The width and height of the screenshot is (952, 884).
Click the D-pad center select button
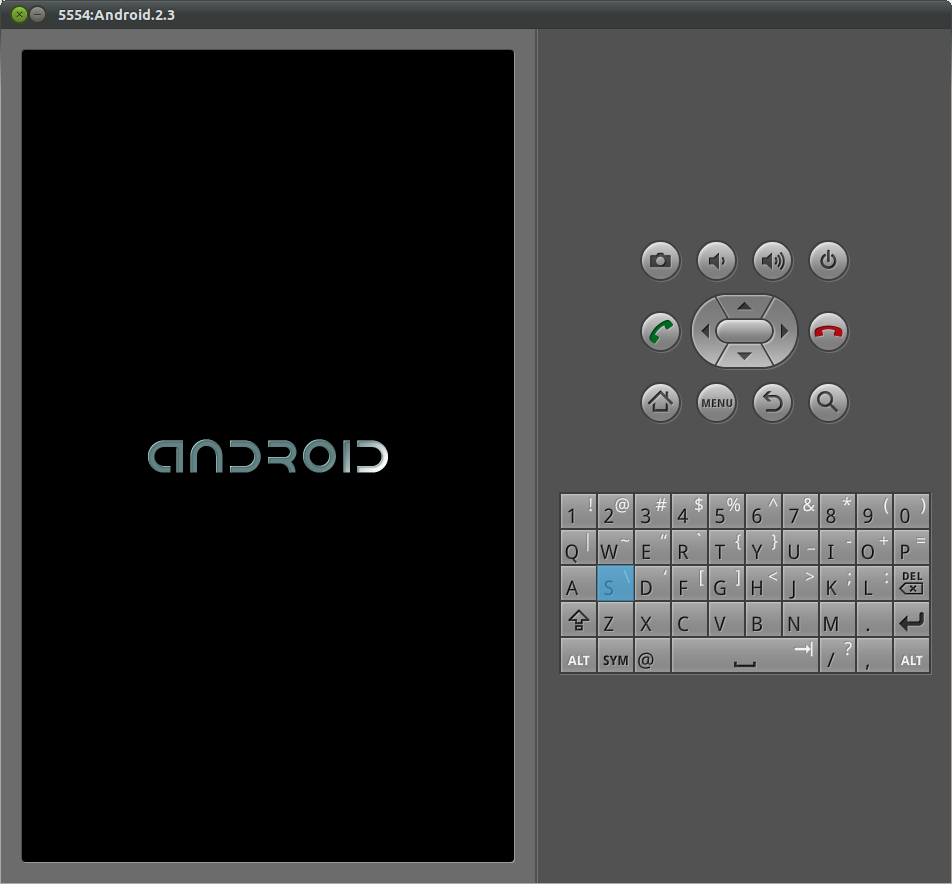point(744,331)
